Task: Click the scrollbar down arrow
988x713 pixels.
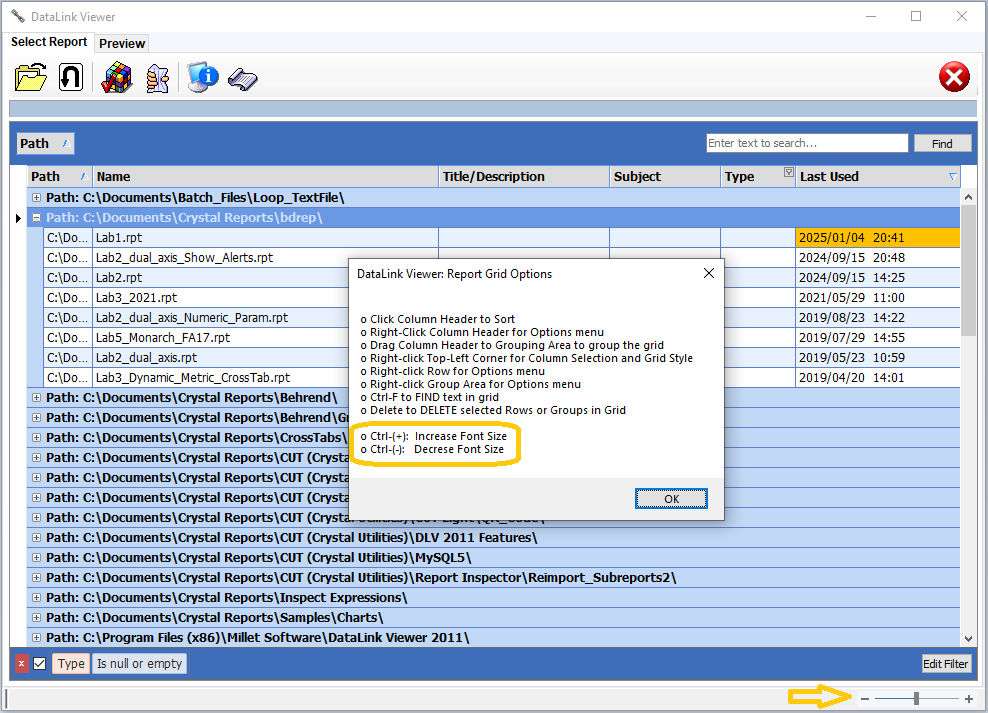Action: [x=968, y=639]
